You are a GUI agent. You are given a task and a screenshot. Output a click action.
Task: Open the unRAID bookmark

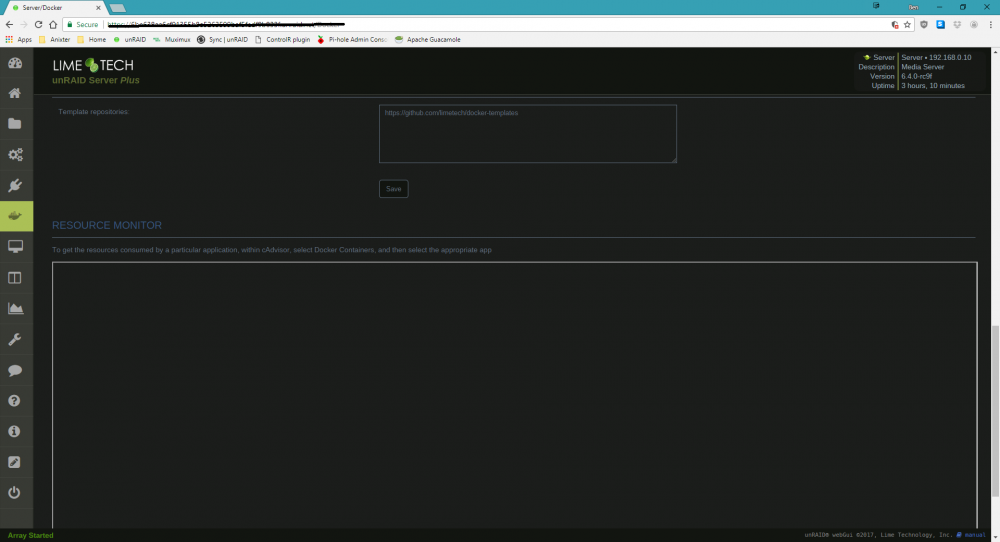pos(129,40)
